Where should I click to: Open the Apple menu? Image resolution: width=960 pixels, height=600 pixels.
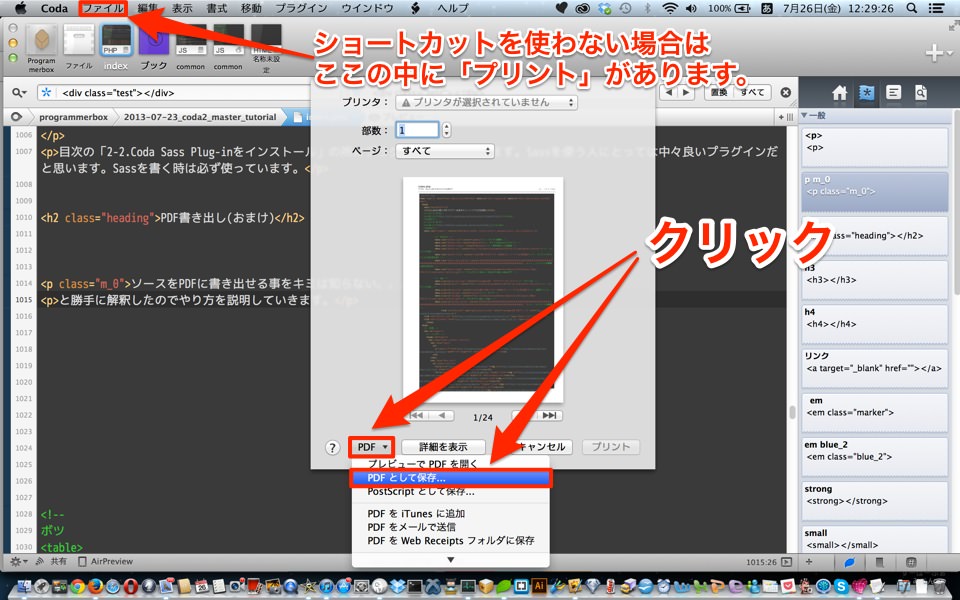[21, 8]
